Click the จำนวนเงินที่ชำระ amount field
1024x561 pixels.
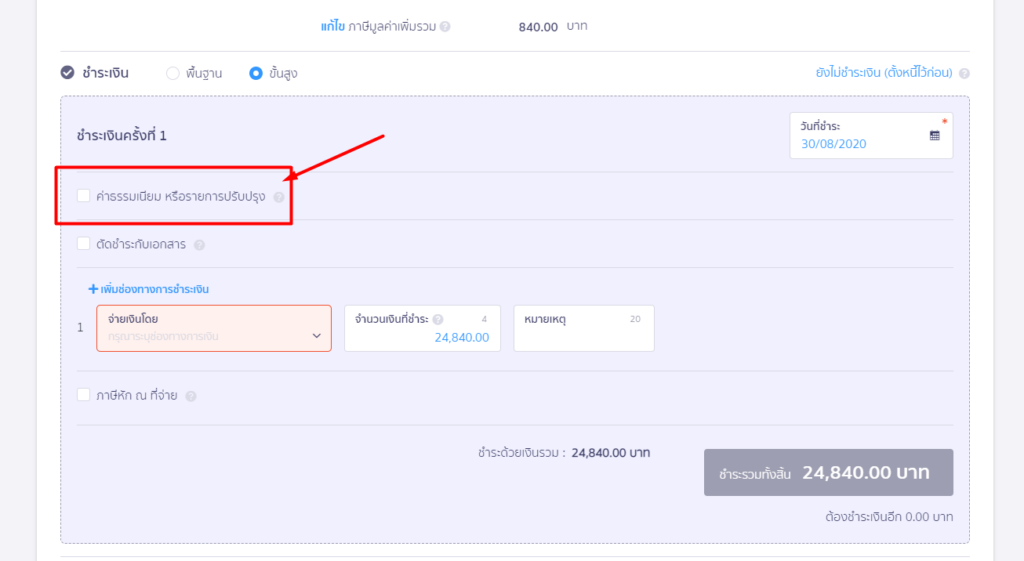pos(423,329)
